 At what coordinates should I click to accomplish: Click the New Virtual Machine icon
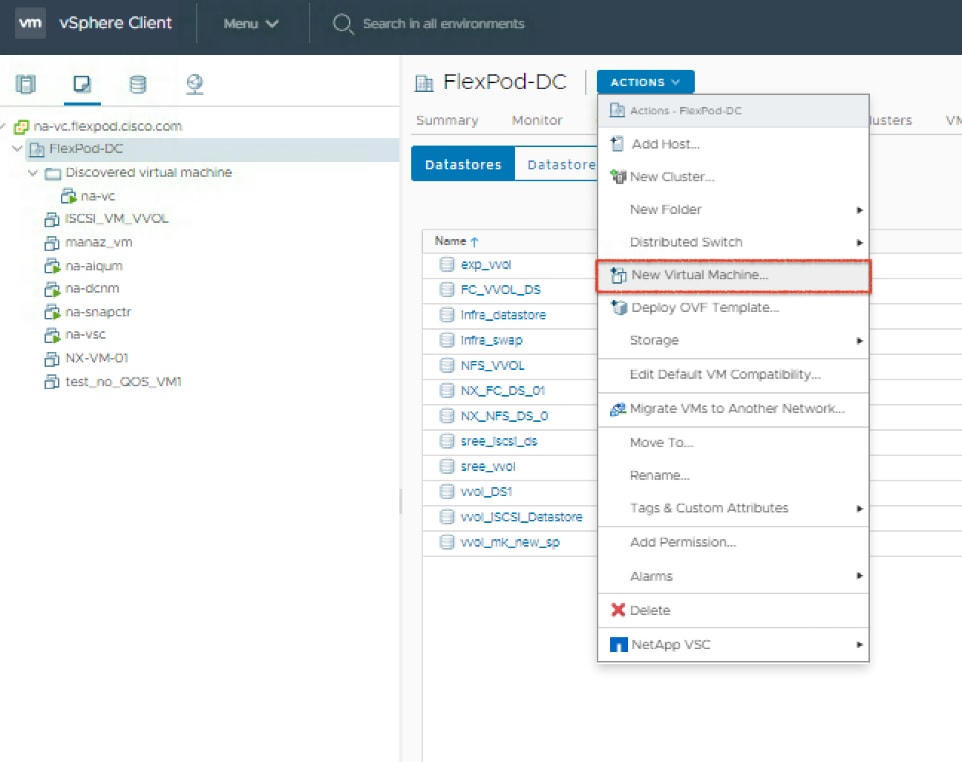pos(618,275)
